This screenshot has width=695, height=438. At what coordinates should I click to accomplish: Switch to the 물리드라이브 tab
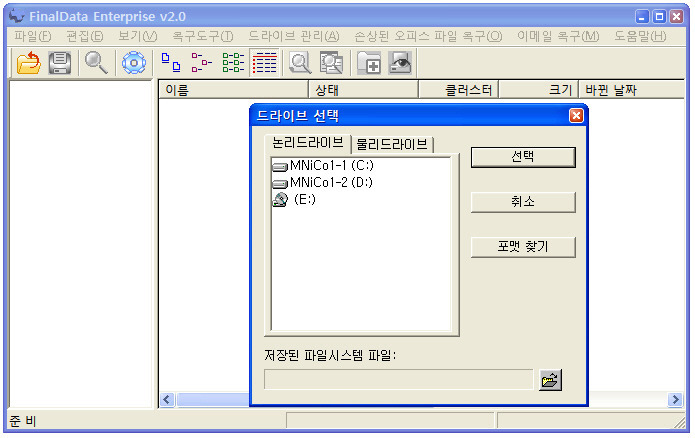(x=392, y=144)
